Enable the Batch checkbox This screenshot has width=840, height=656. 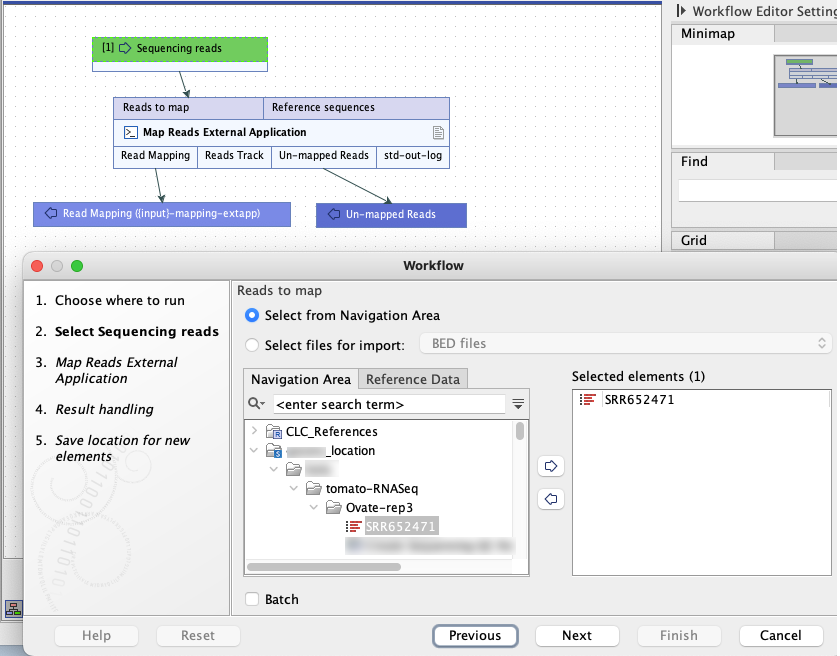(x=251, y=599)
